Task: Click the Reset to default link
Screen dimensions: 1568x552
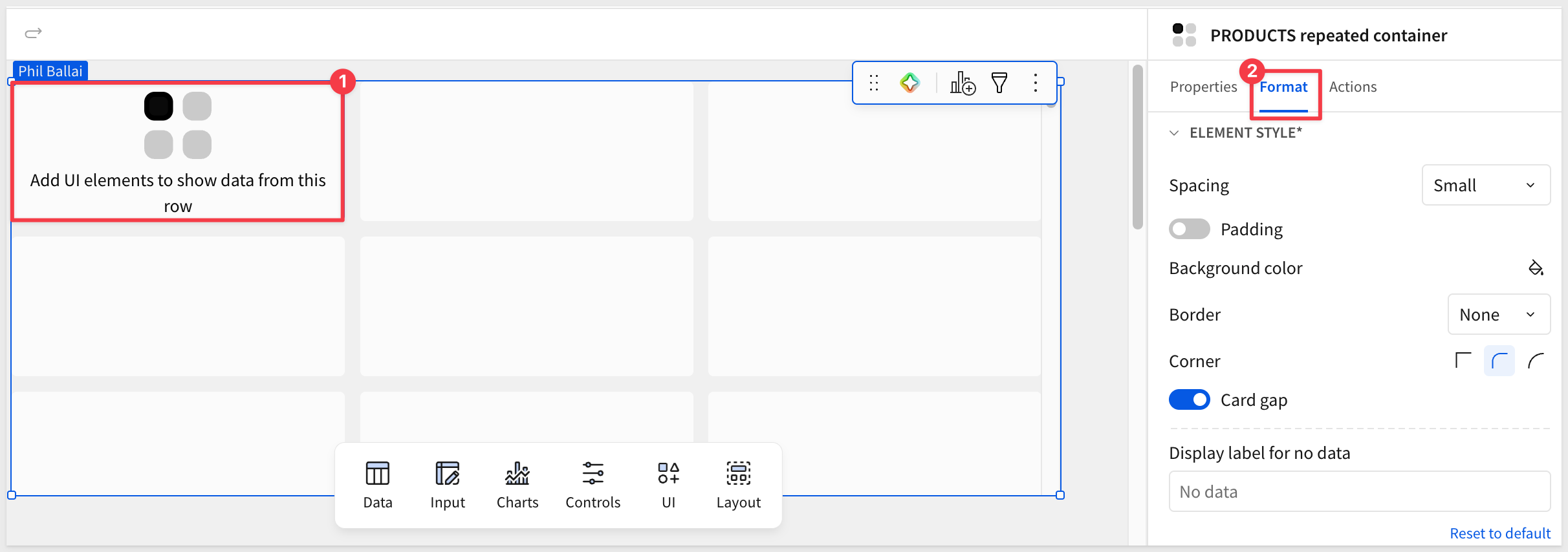Action: [1500, 533]
